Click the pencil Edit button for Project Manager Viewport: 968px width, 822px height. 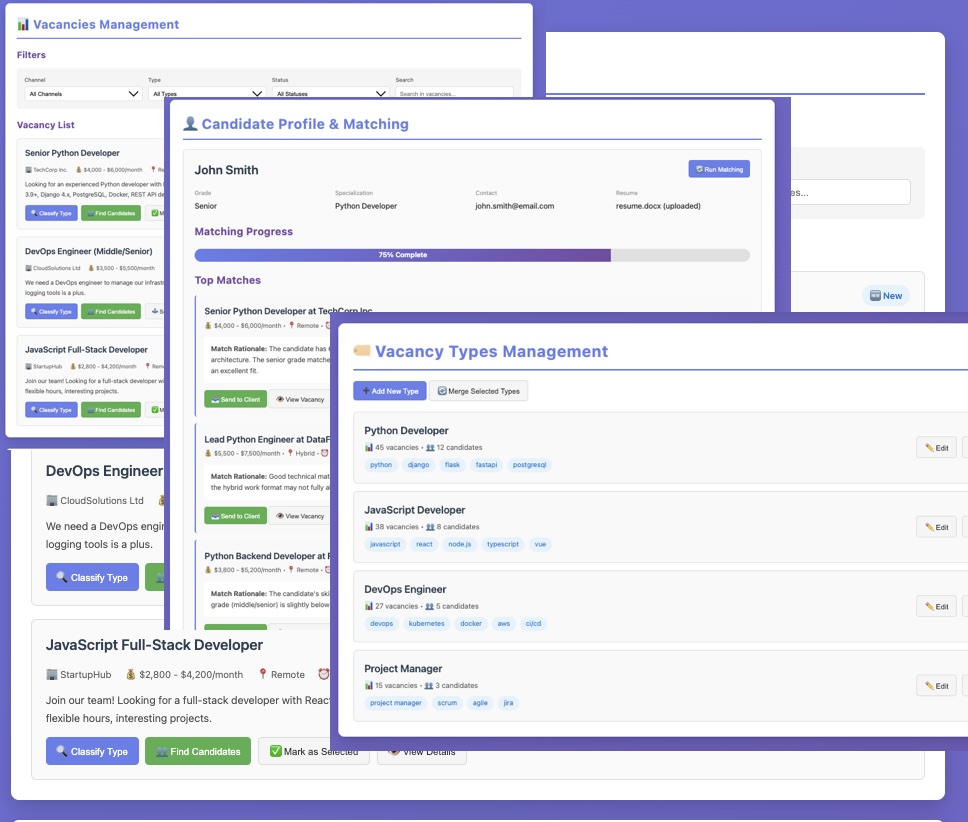point(936,685)
